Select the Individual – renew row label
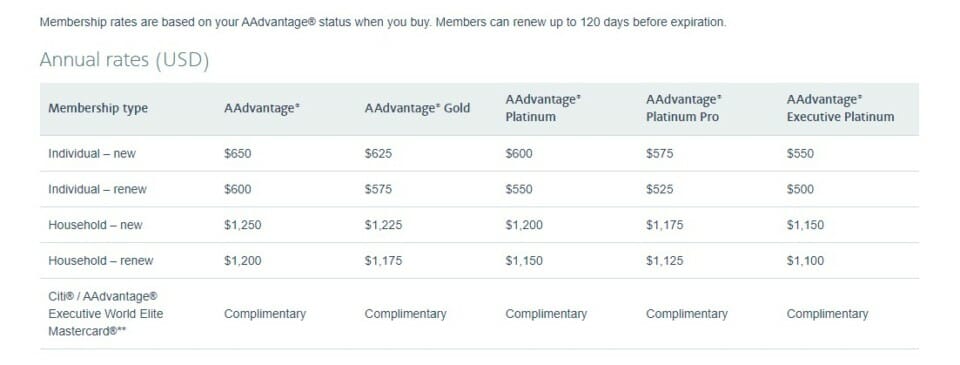Screen dimensions: 960x365 (x=97, y=189)
